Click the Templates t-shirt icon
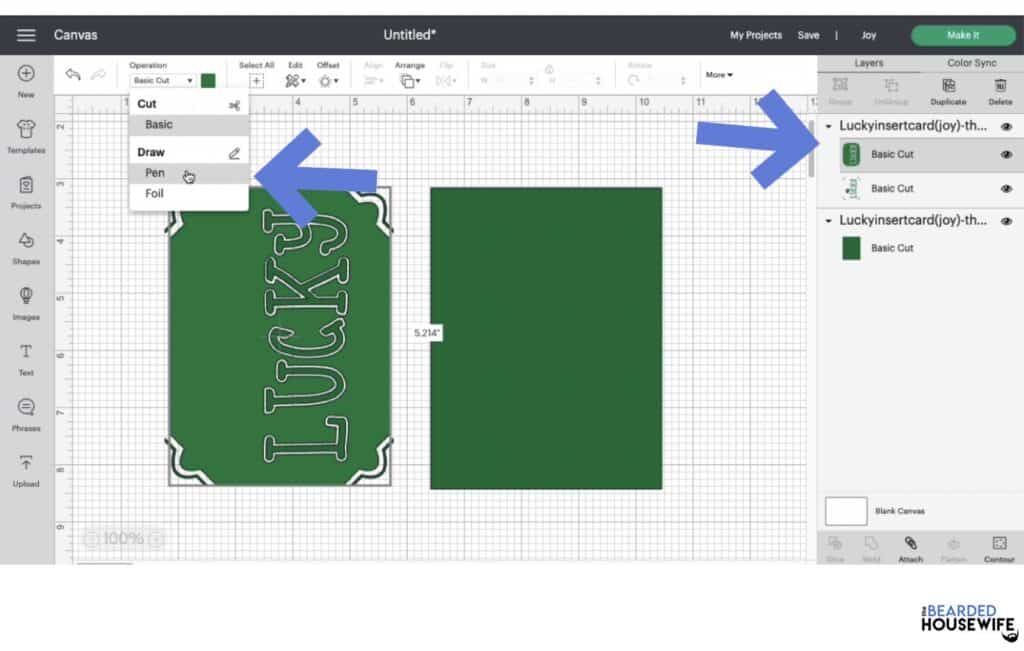Image resolution: width=1024 pixels, height=651 pixels. [26, 130]
